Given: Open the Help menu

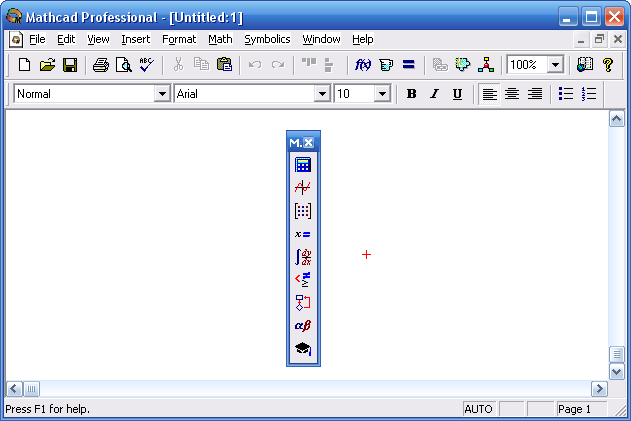Looking at the screenshot, I should (x=363, y=39).
